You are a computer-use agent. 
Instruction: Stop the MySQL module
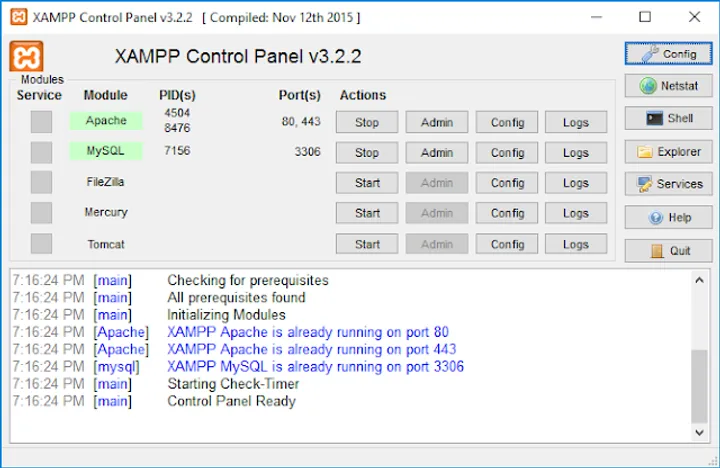click(367, 152)
